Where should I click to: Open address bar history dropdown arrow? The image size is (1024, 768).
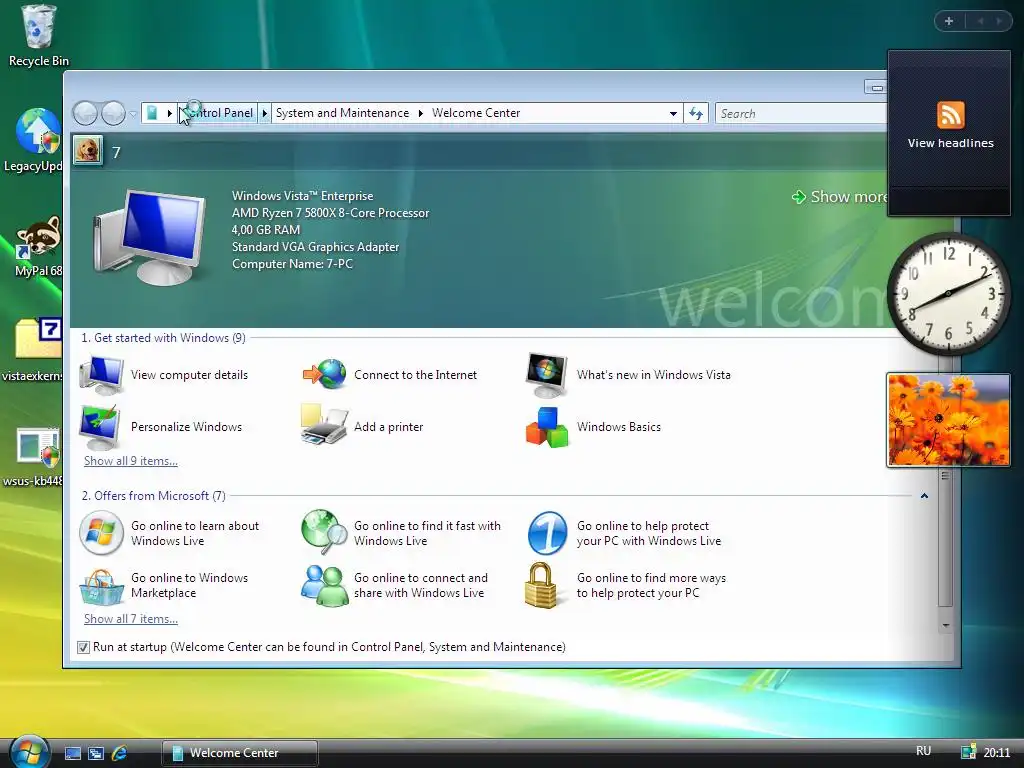coord(673,114)
